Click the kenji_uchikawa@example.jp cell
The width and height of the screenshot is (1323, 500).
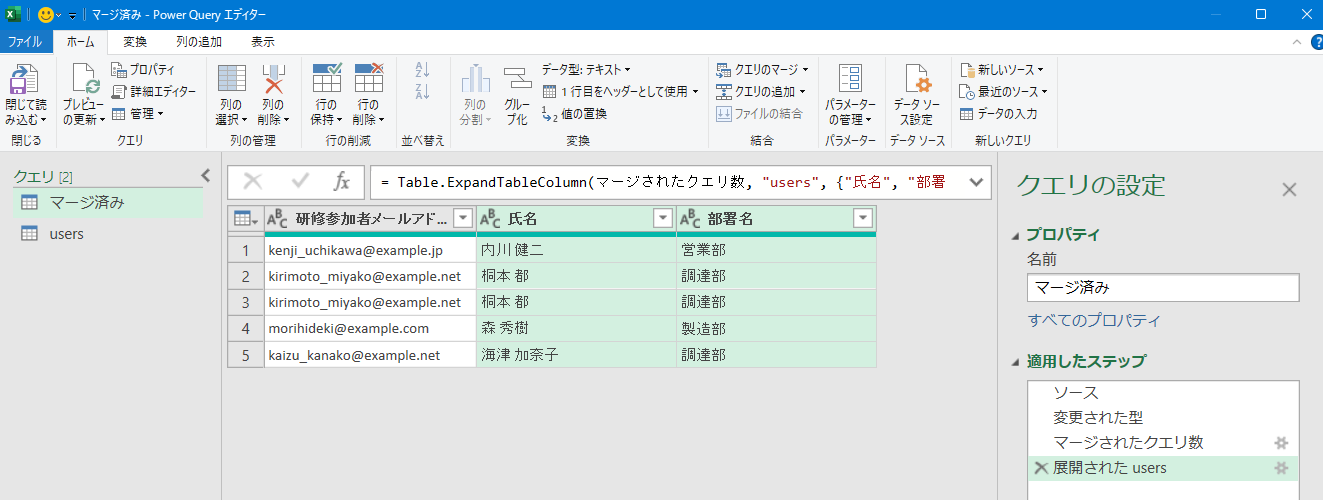pyautogui.click(x=371, y=250)
